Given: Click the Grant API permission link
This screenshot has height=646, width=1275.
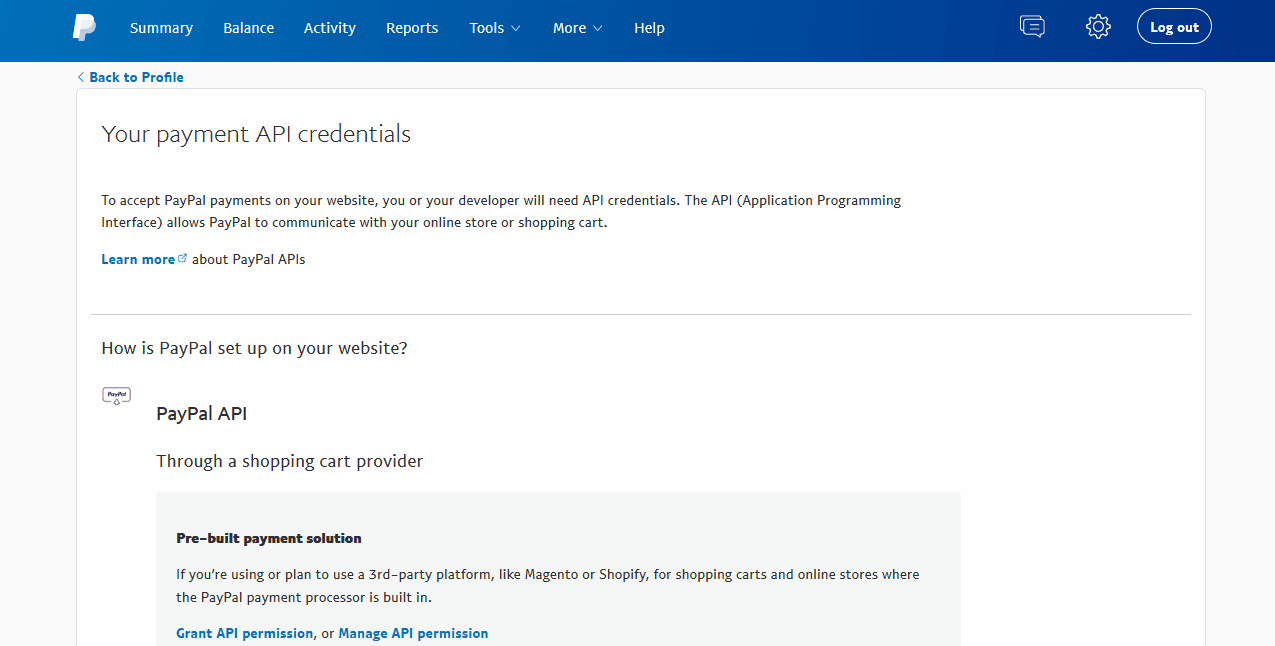Looking at the screenshot, I should 244,633.
